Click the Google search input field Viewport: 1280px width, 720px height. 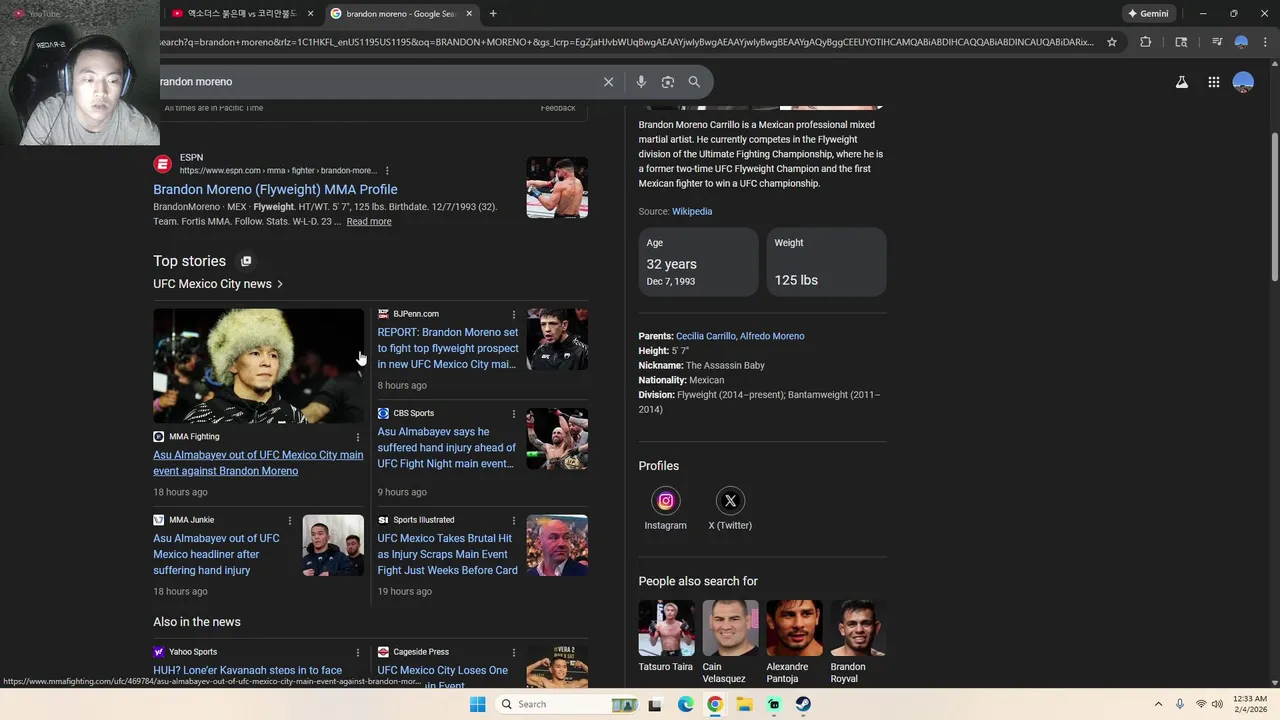click(x=376, y=82)
